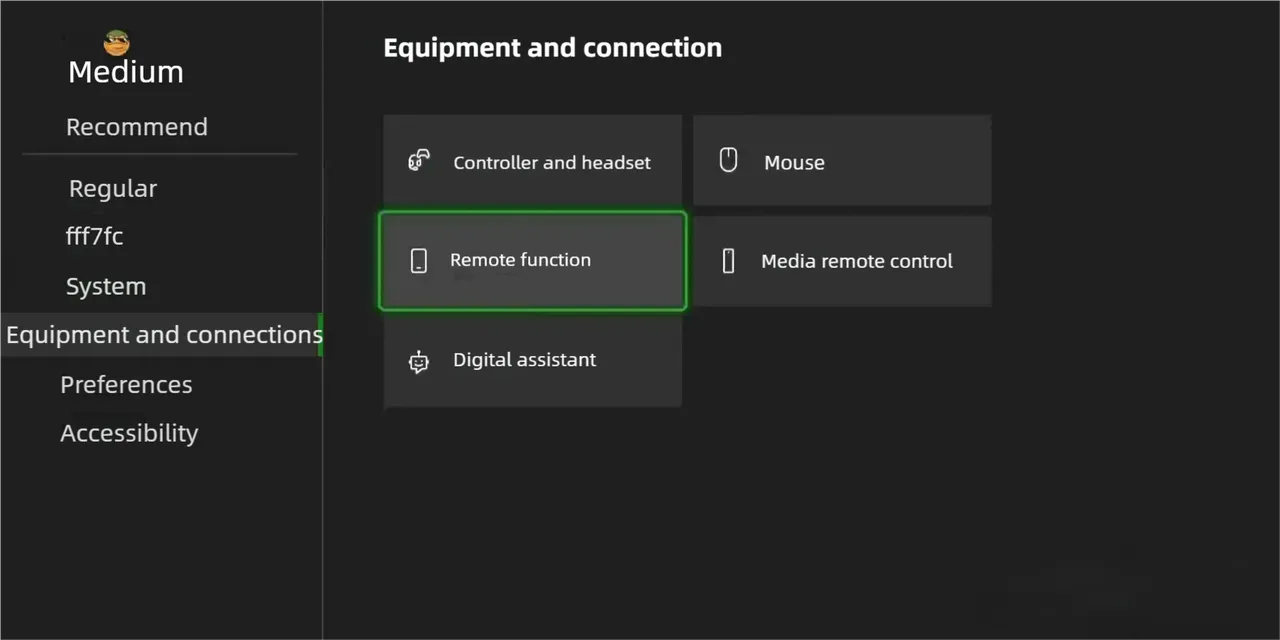Go to the Recommend section
The height and width of the screenshot is (640, 1280).
137,127
